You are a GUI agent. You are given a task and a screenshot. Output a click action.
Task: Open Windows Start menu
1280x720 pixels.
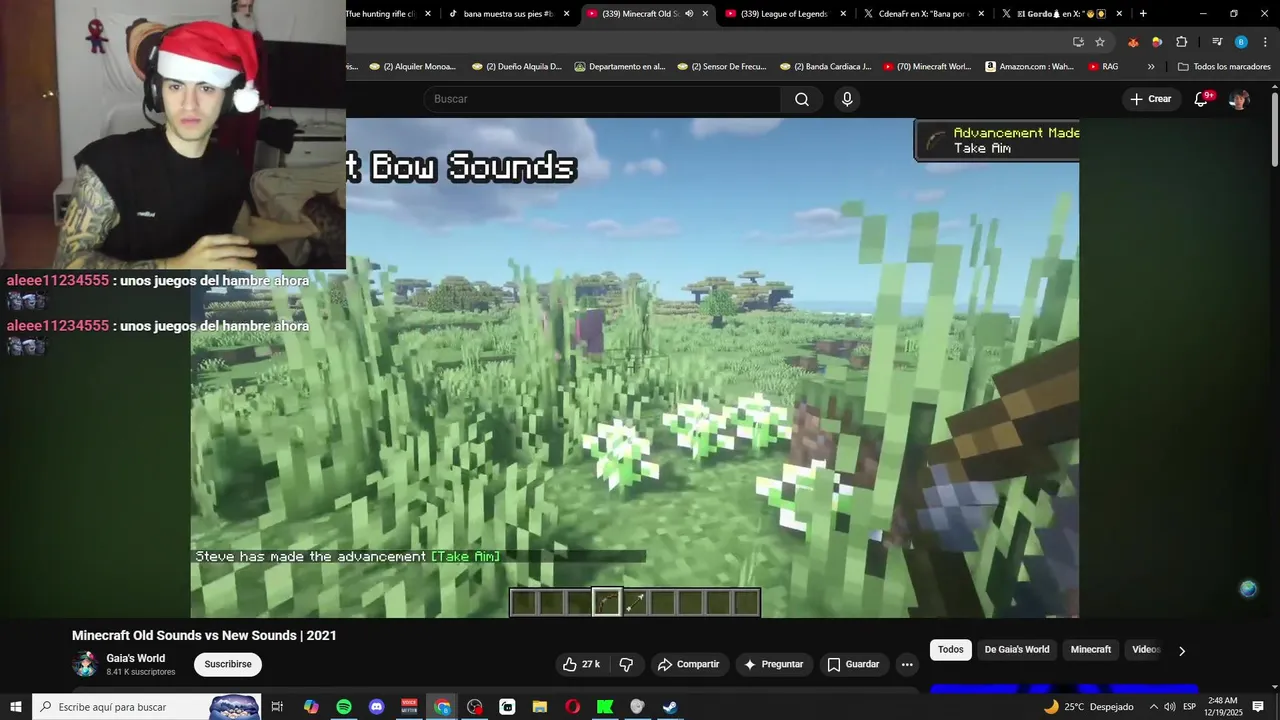(16, 707)
